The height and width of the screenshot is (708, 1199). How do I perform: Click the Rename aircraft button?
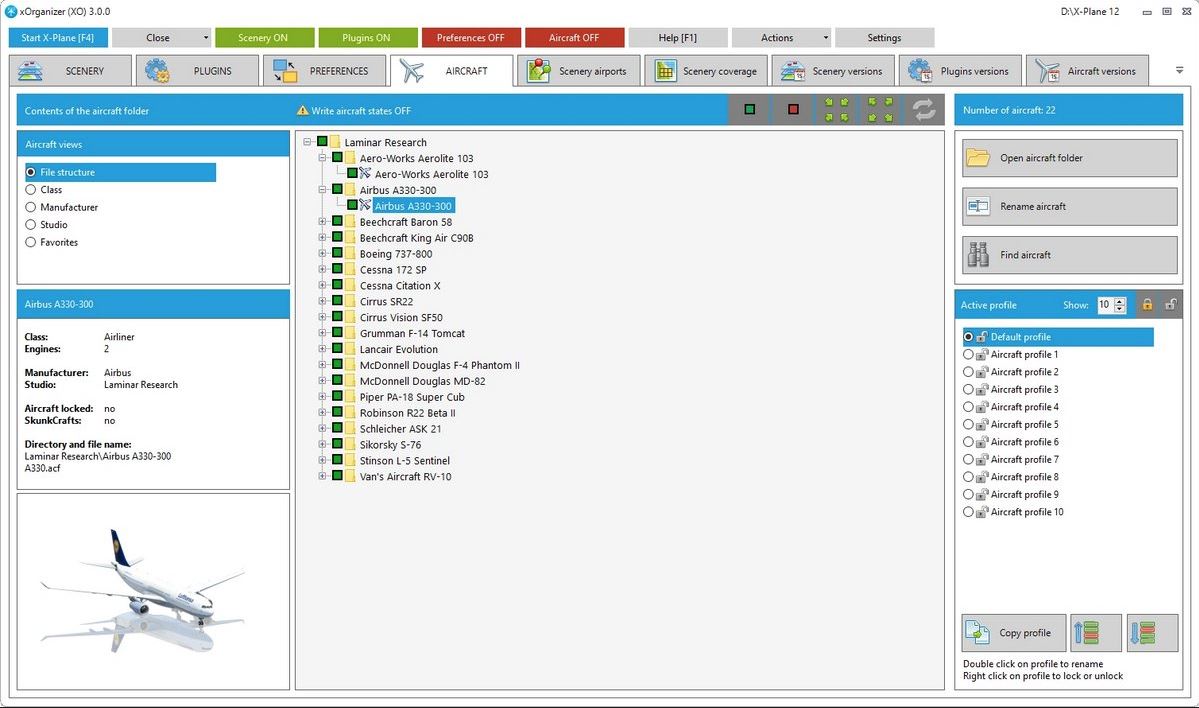(x=1069, y=206)
